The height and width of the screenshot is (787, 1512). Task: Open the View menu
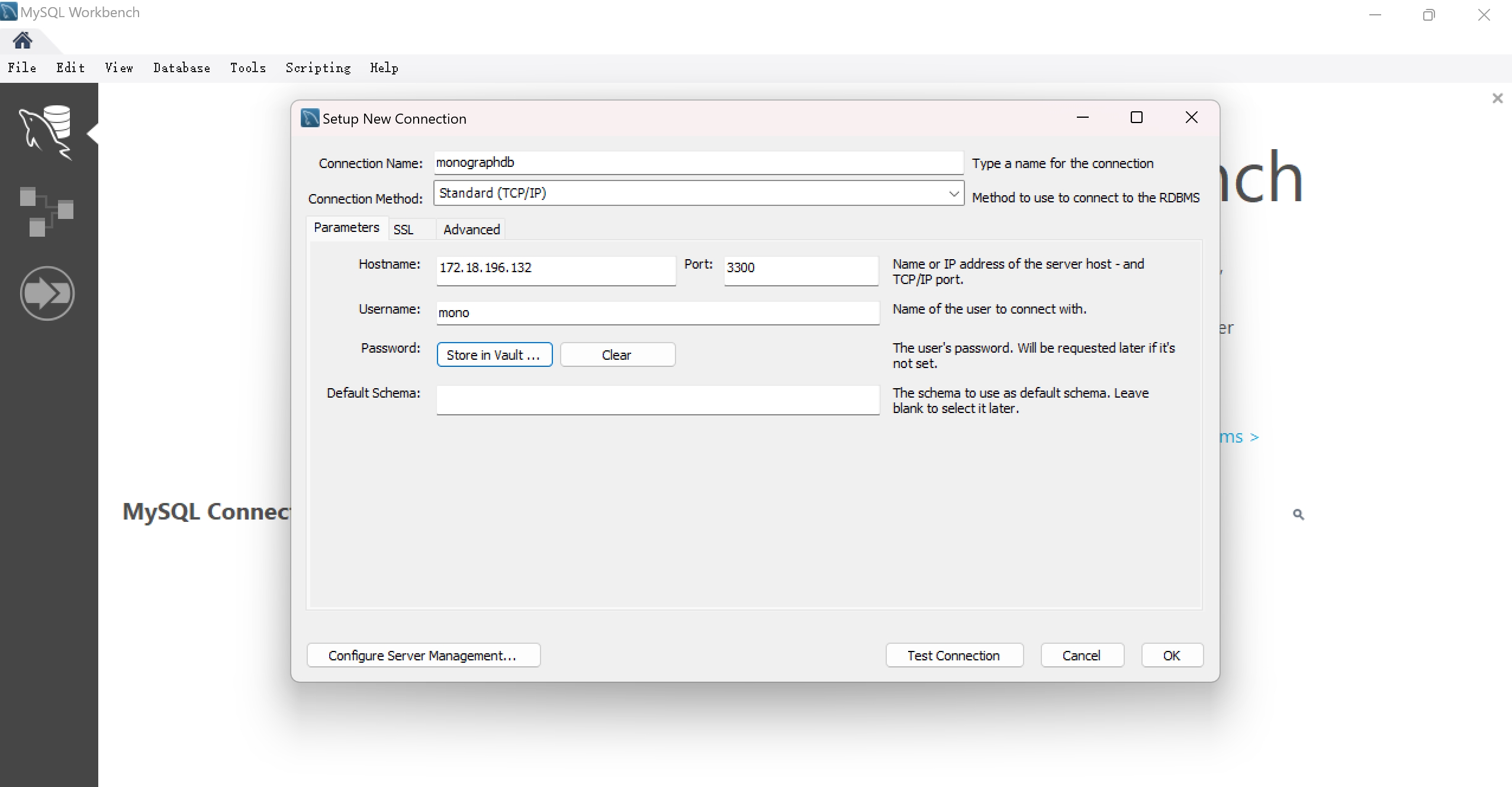coord(119,68)
